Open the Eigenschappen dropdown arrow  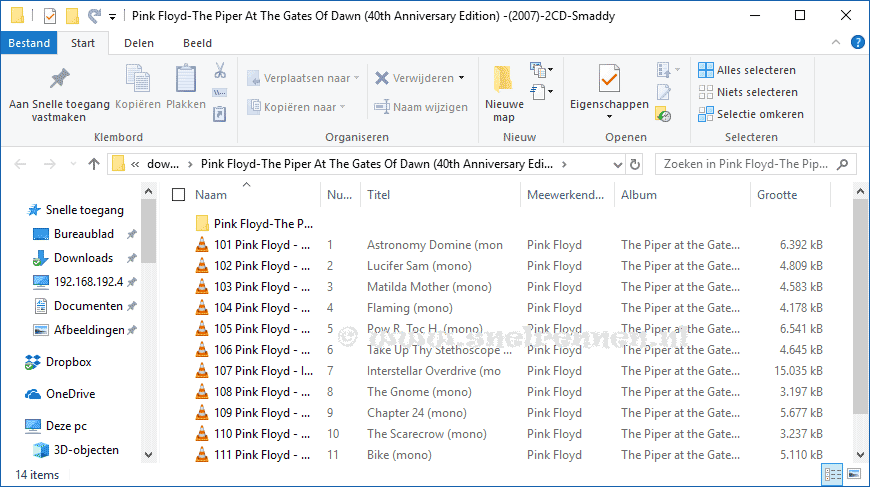click(609, 116)
